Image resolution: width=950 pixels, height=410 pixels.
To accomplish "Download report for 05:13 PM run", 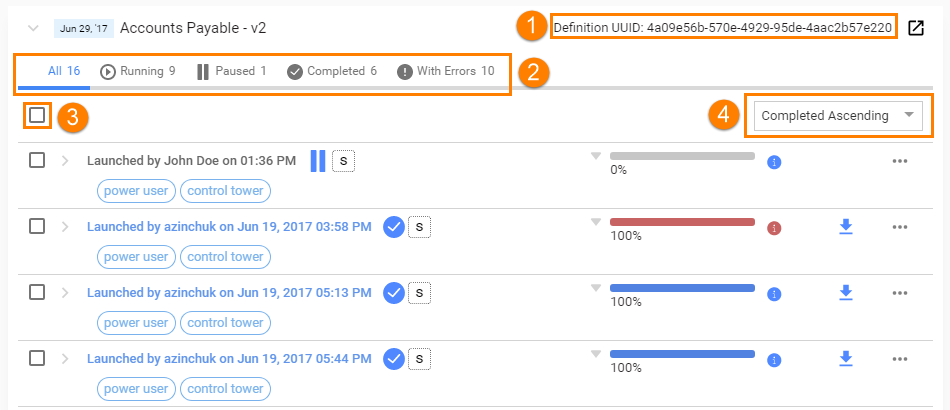I will point(846,293).
